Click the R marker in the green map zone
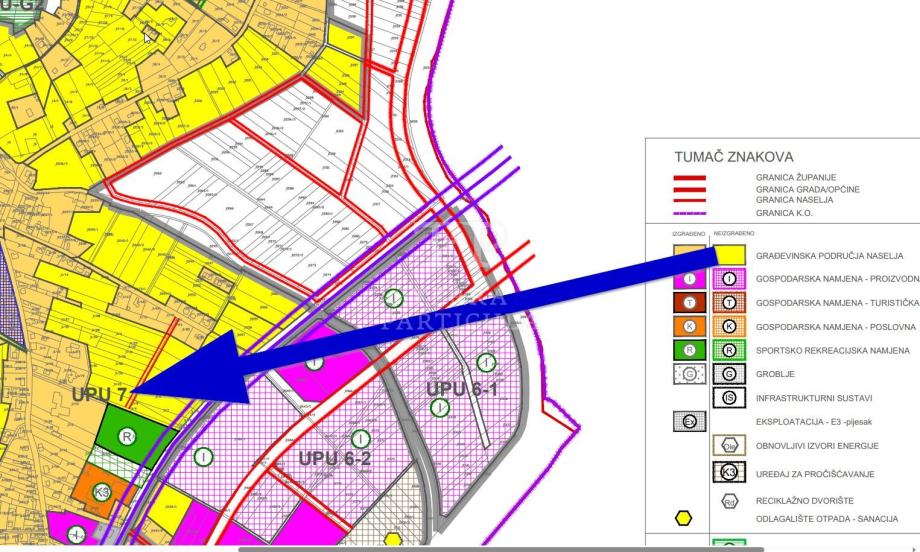This screenshot has width=920, height=552. (x=126, y=436)
